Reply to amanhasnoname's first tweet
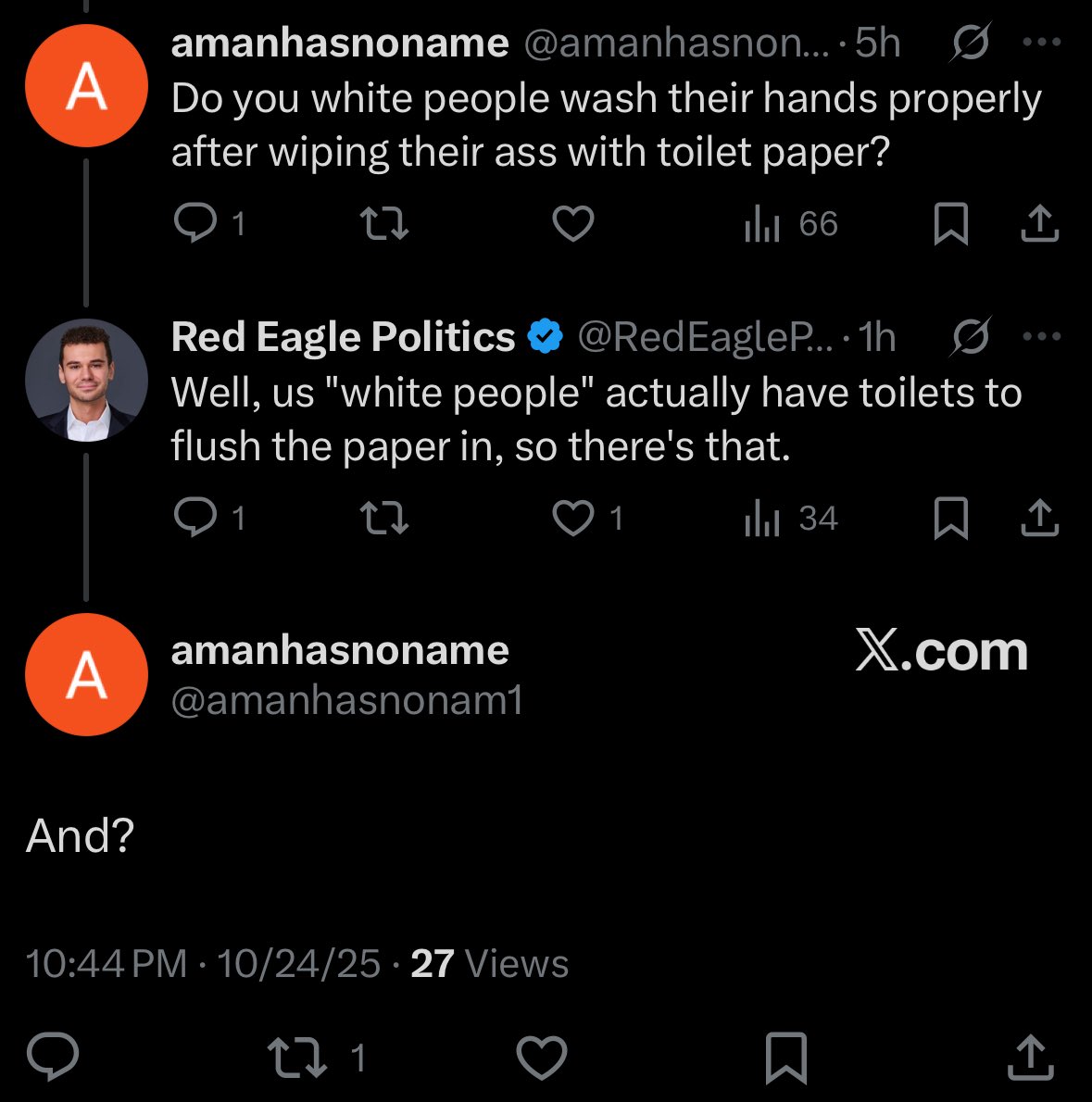The image size is (1092, 1102). point(195,223)
